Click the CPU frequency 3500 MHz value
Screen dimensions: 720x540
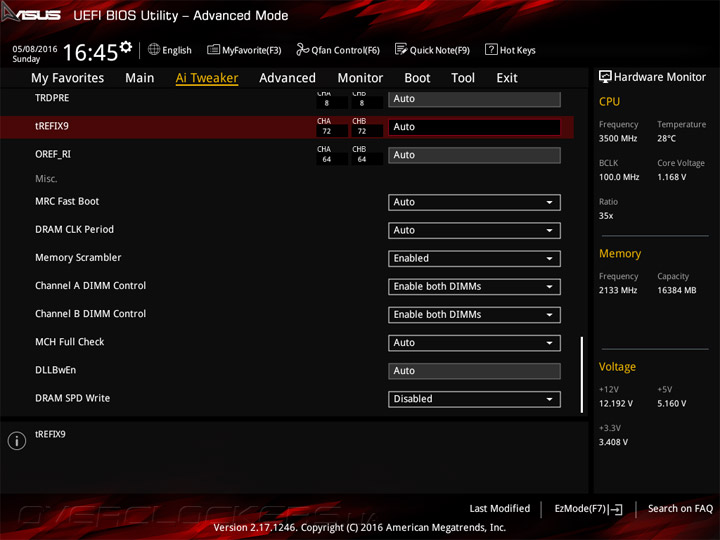pos(618,138)
